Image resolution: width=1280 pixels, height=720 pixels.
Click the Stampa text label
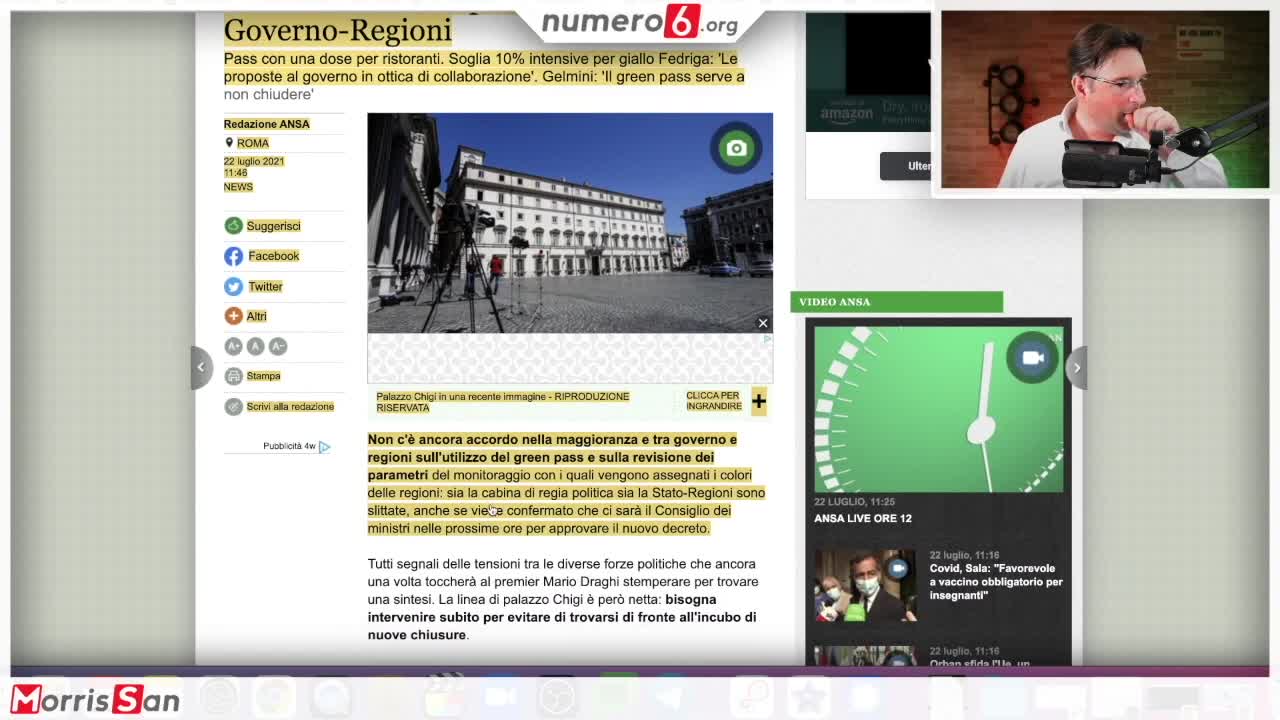pyautogui.click(x=264, y=376)
